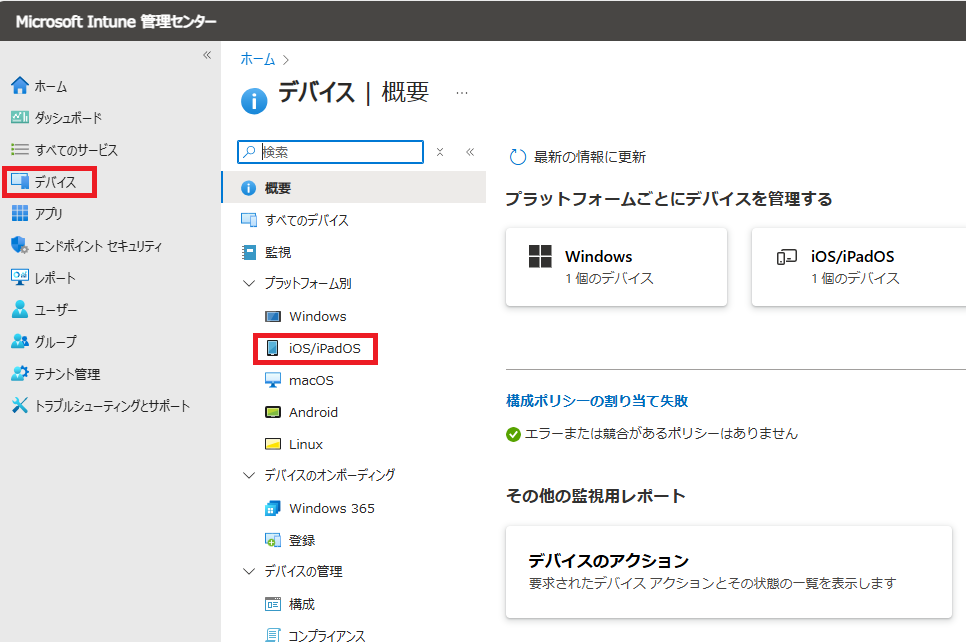Click レポート label in sidebar
966x642 pixels.
click(x=55, y=278)
